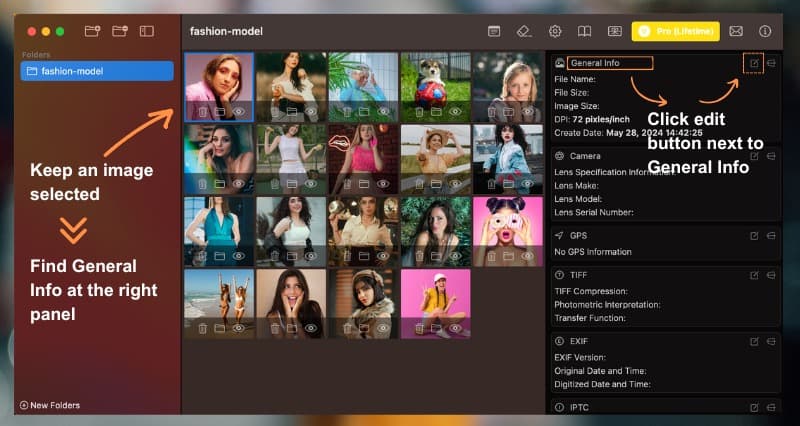Click trash icon on donut-eyes girl photo
The width and height of the screenshot is (800, 426).
point(491,256)
